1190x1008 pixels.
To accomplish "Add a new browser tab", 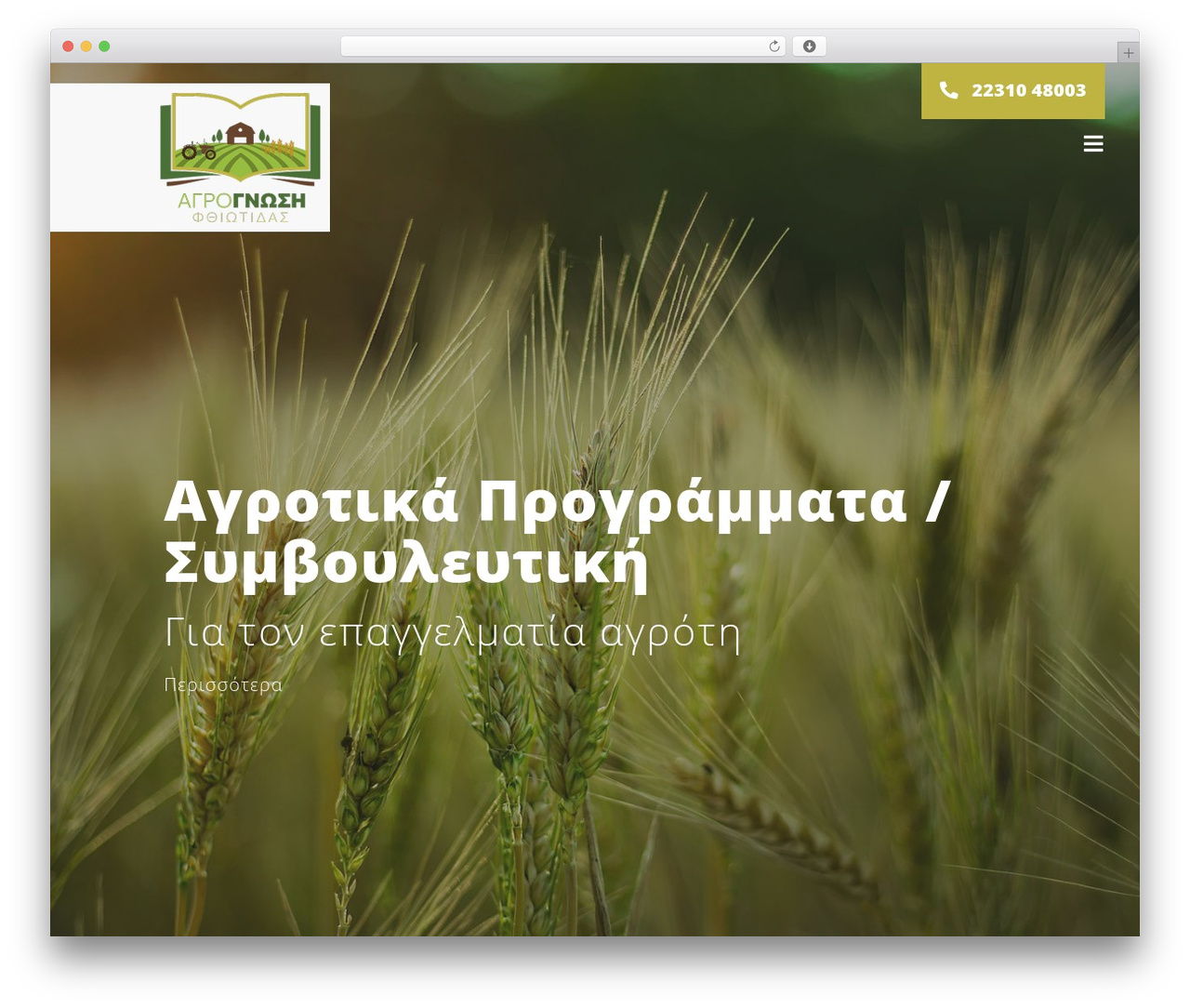I will pos(1128,53).
